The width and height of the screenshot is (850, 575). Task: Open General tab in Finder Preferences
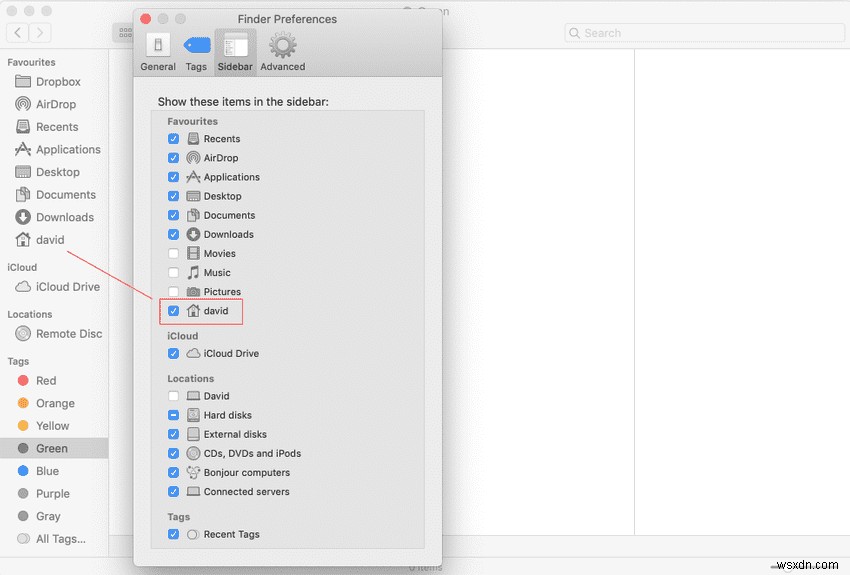pyautogui.click(x=158, y=52)
